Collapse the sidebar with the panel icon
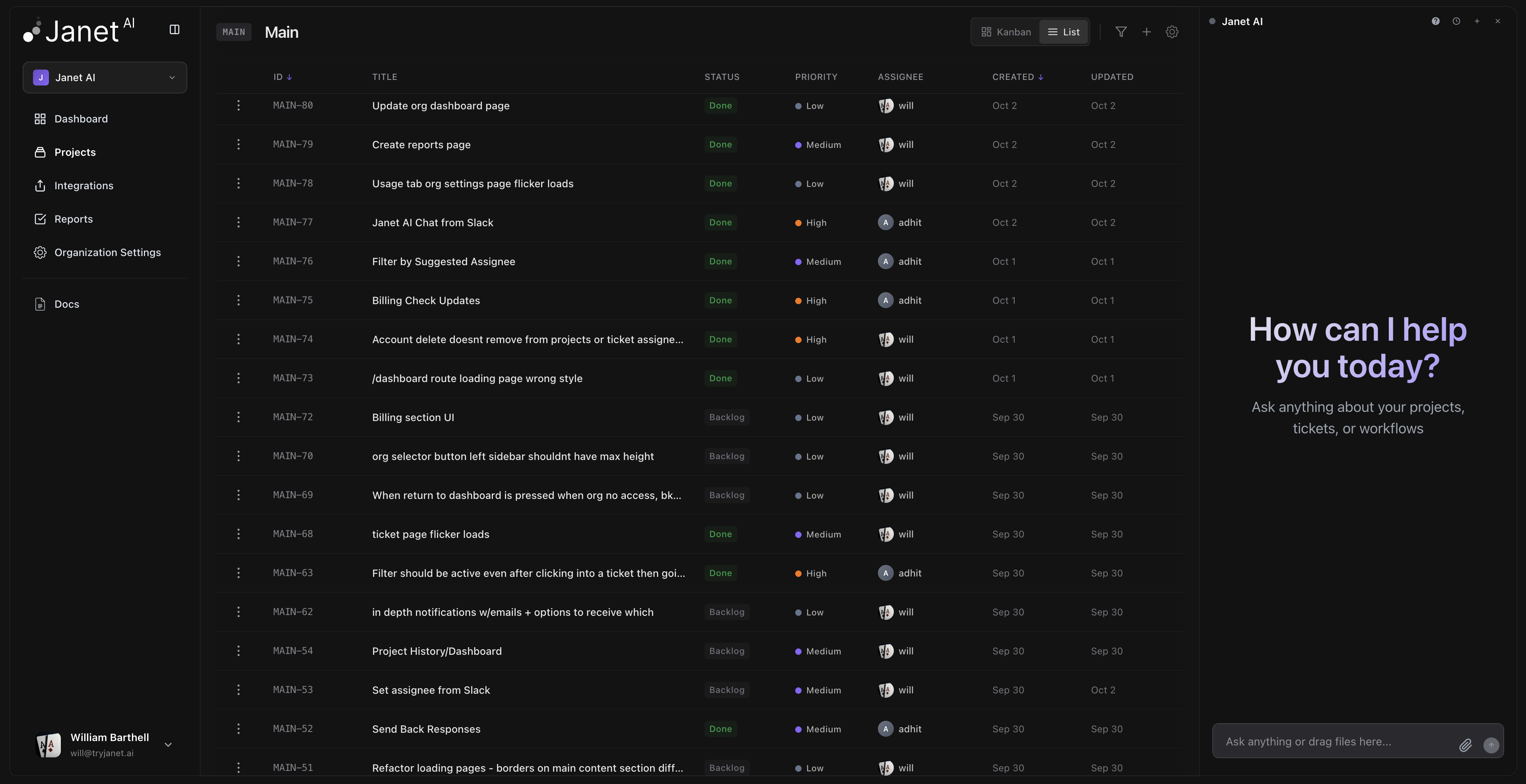Viewport: 1526px width, 784px height. pyautogui.click(x=174, y=29)
